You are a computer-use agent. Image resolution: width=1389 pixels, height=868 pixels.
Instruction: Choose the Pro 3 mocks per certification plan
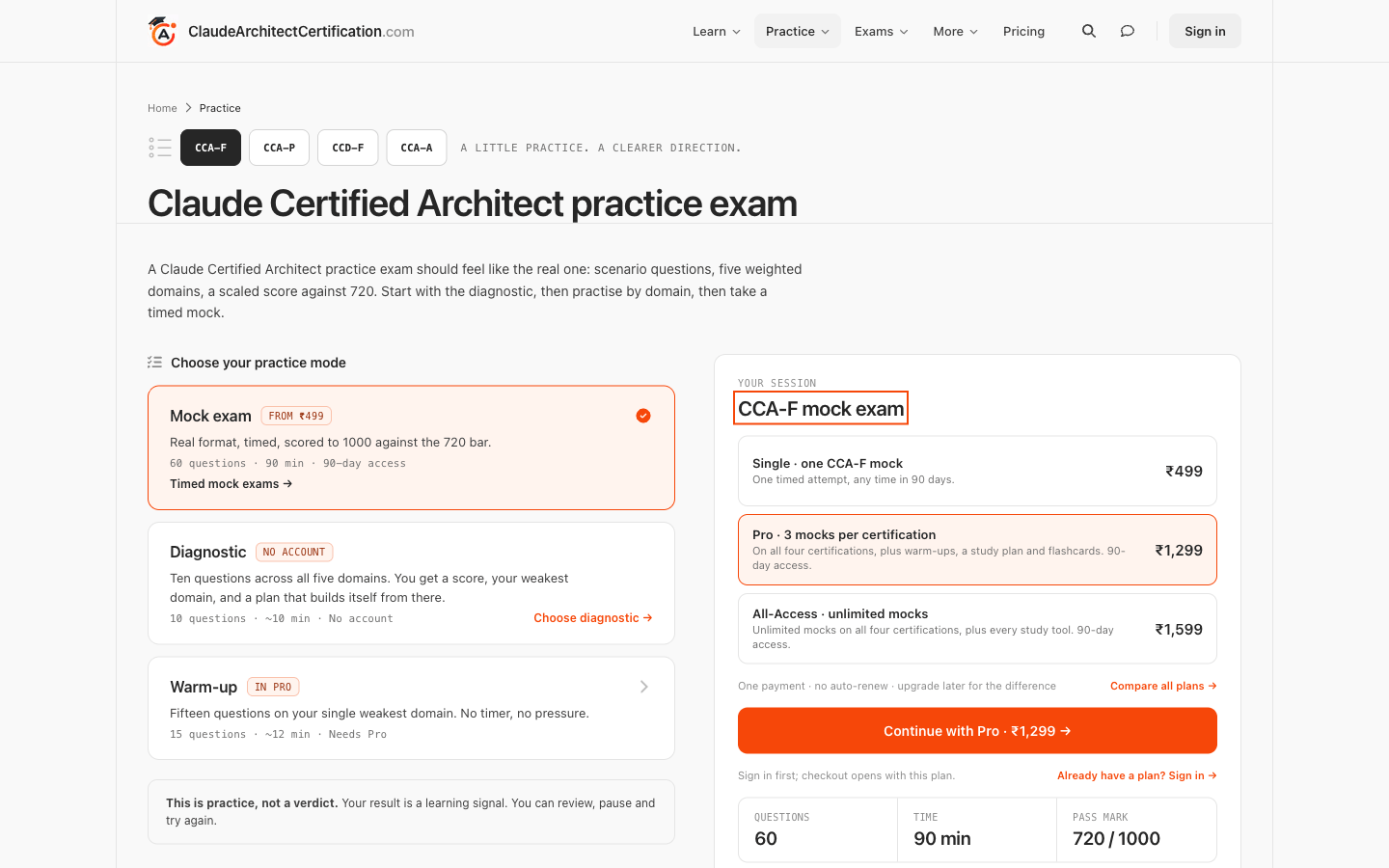click(977, 550)
